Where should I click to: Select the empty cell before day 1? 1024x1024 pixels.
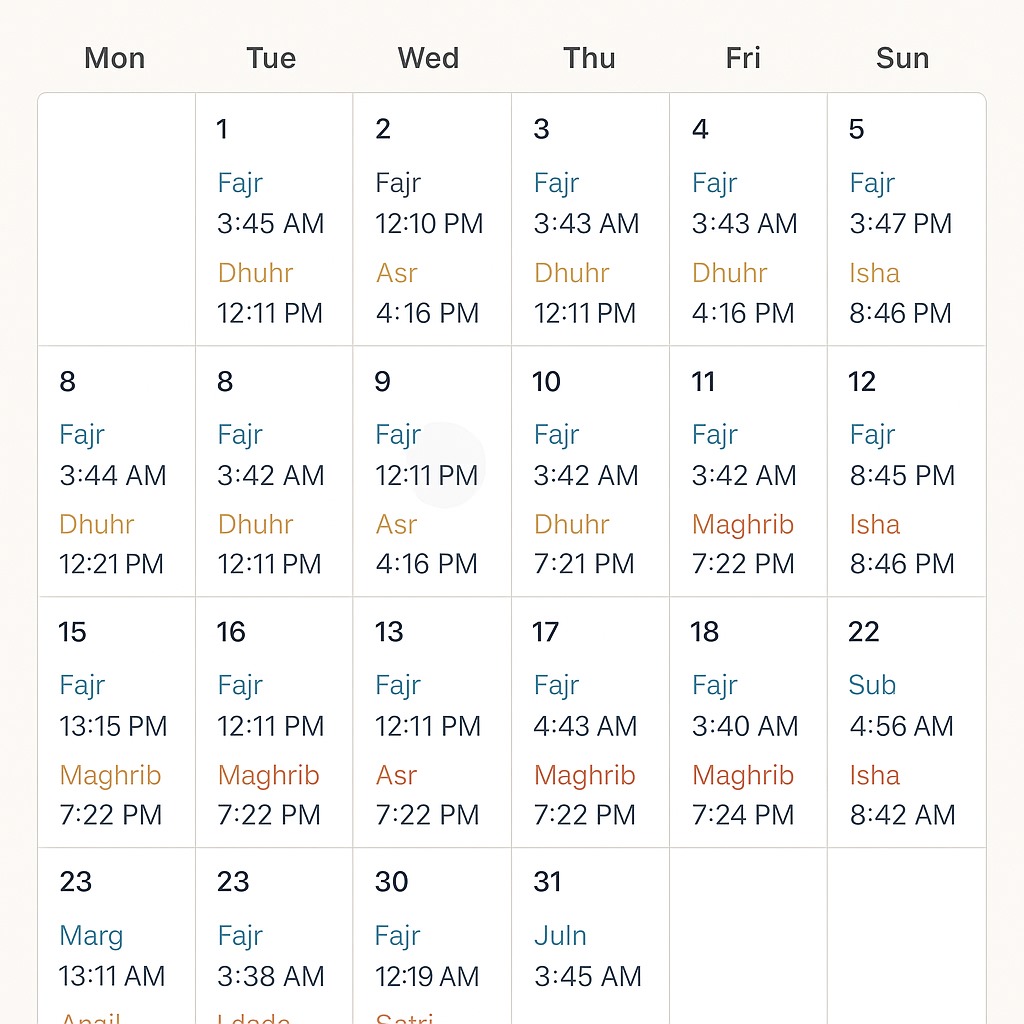point(117,220)
